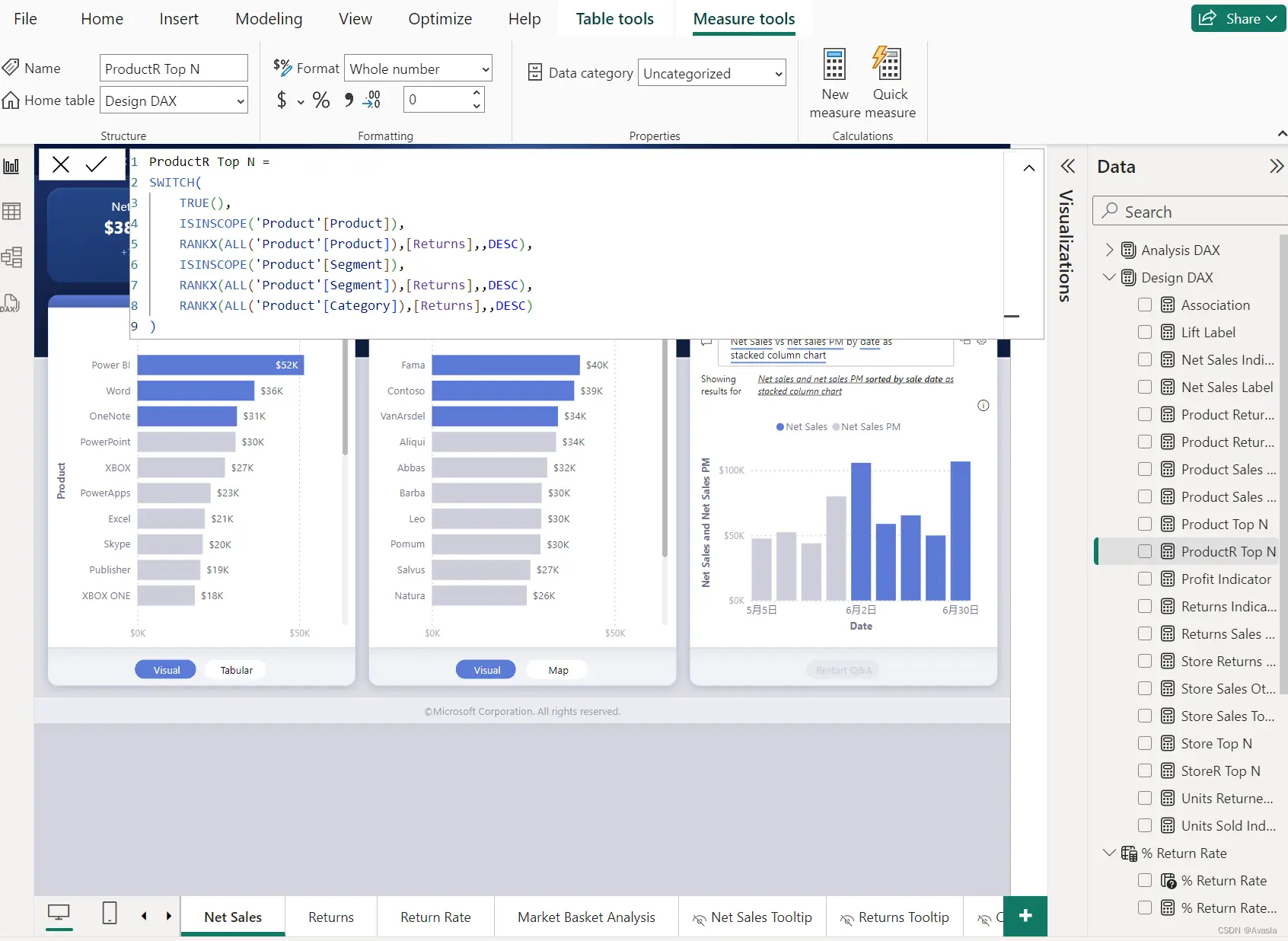Click the Data pane Search field
Viewport: 1288px width, 941px height.
(x=1189, y=211)
